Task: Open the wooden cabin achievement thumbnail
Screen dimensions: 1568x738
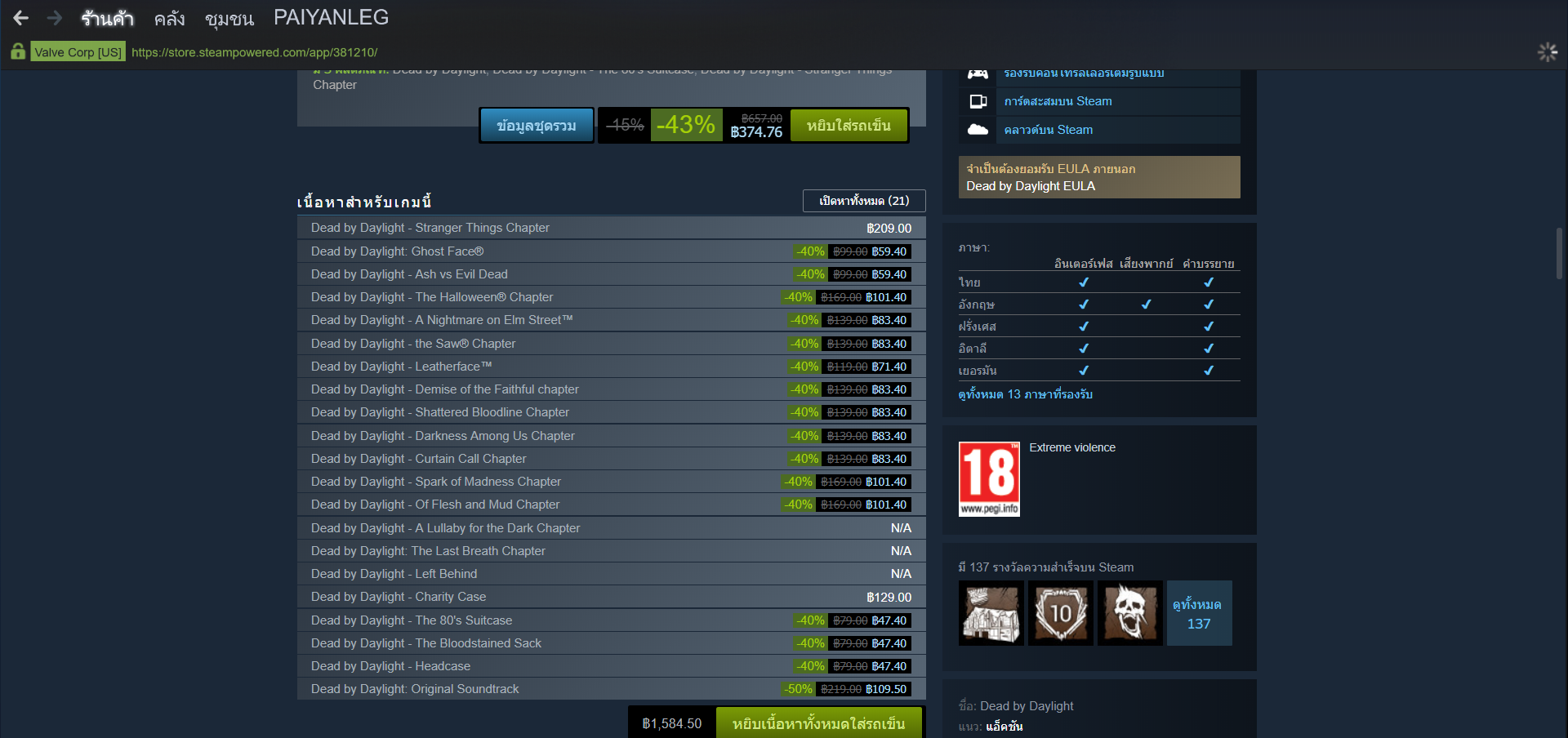Action: click(x=991, y=613)
